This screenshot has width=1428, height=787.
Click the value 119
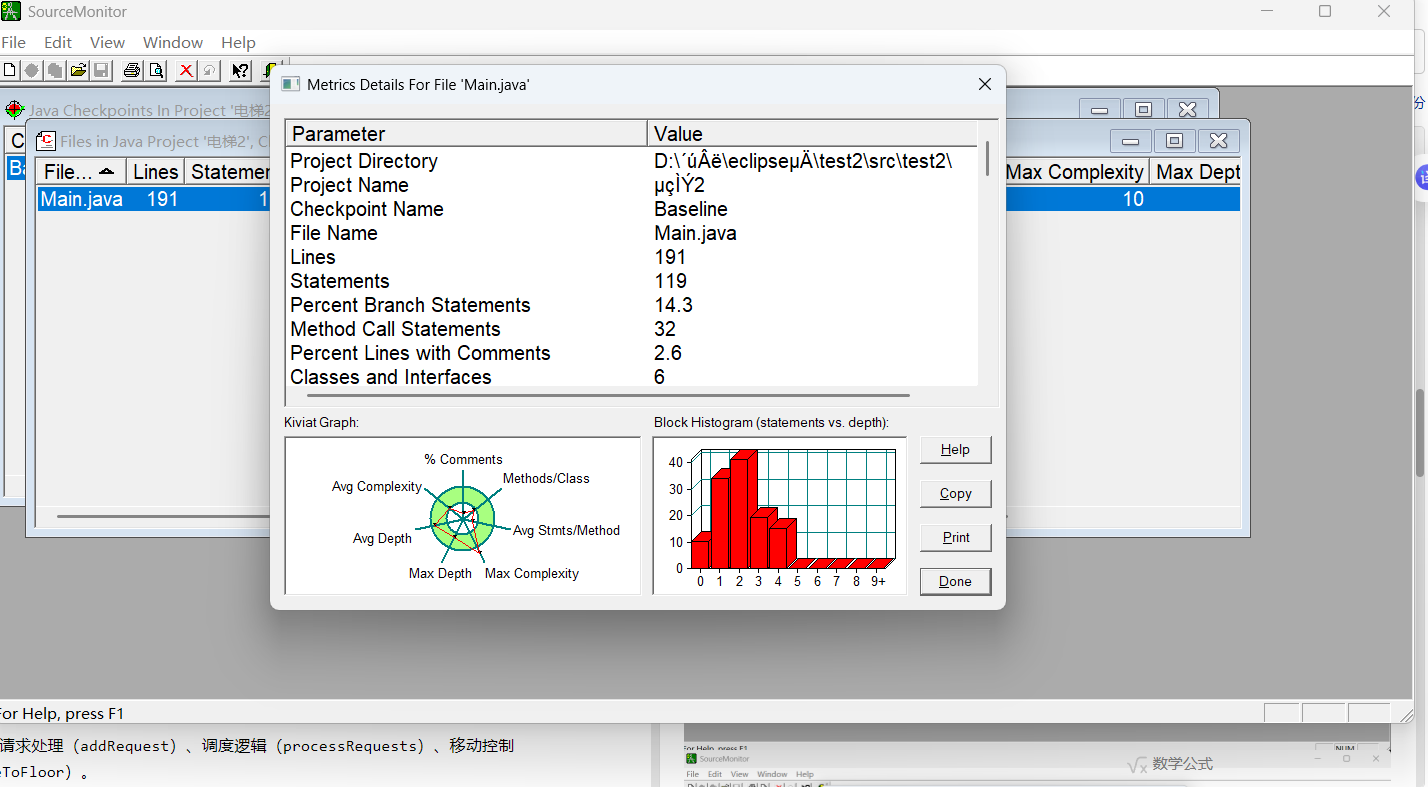(x=671, y=281)
